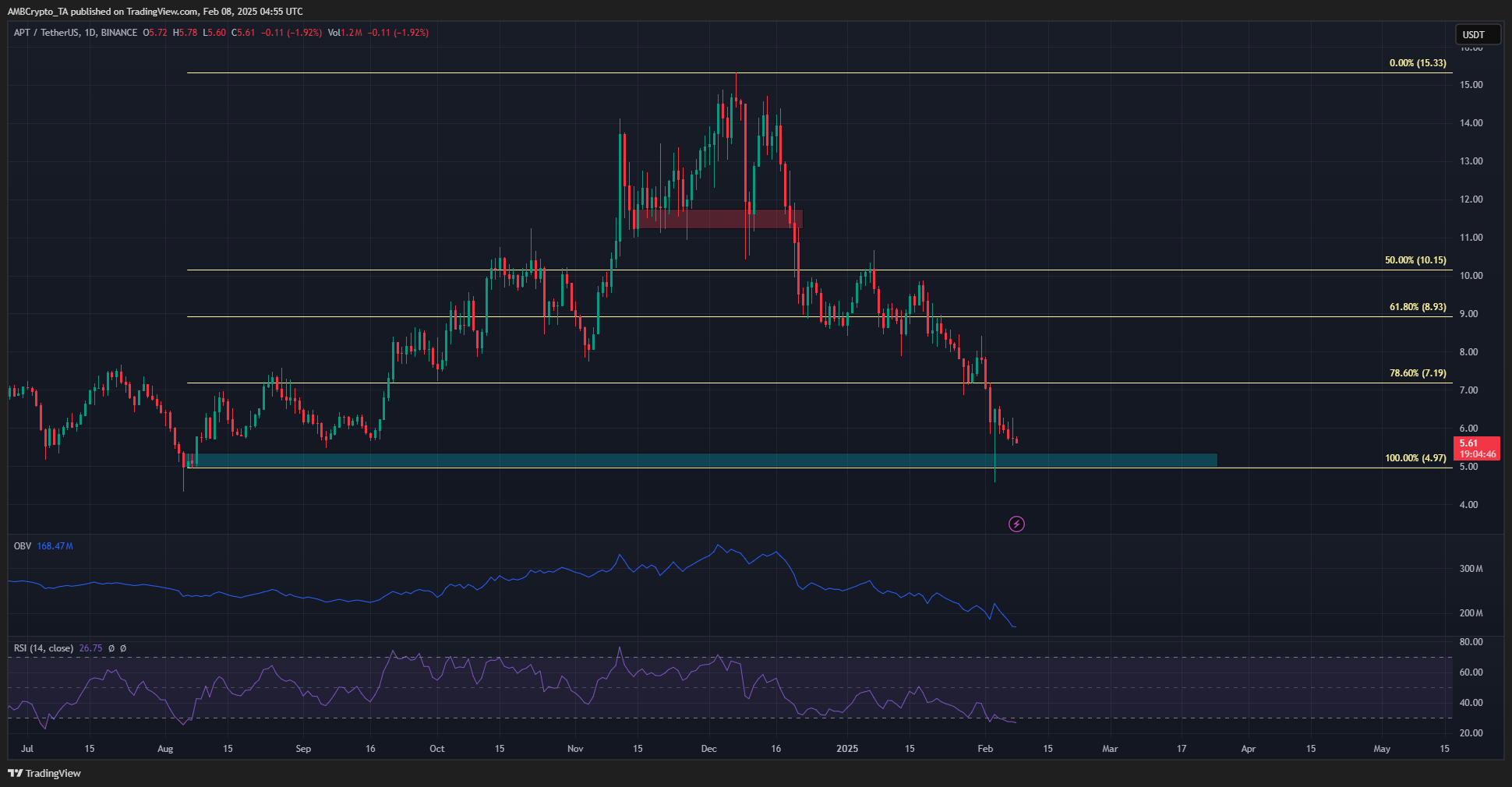Select the 61.80% (8.93) Fibonacci level label
This screenshot has width=1512, height=787.
click(x=1417, y=307)
